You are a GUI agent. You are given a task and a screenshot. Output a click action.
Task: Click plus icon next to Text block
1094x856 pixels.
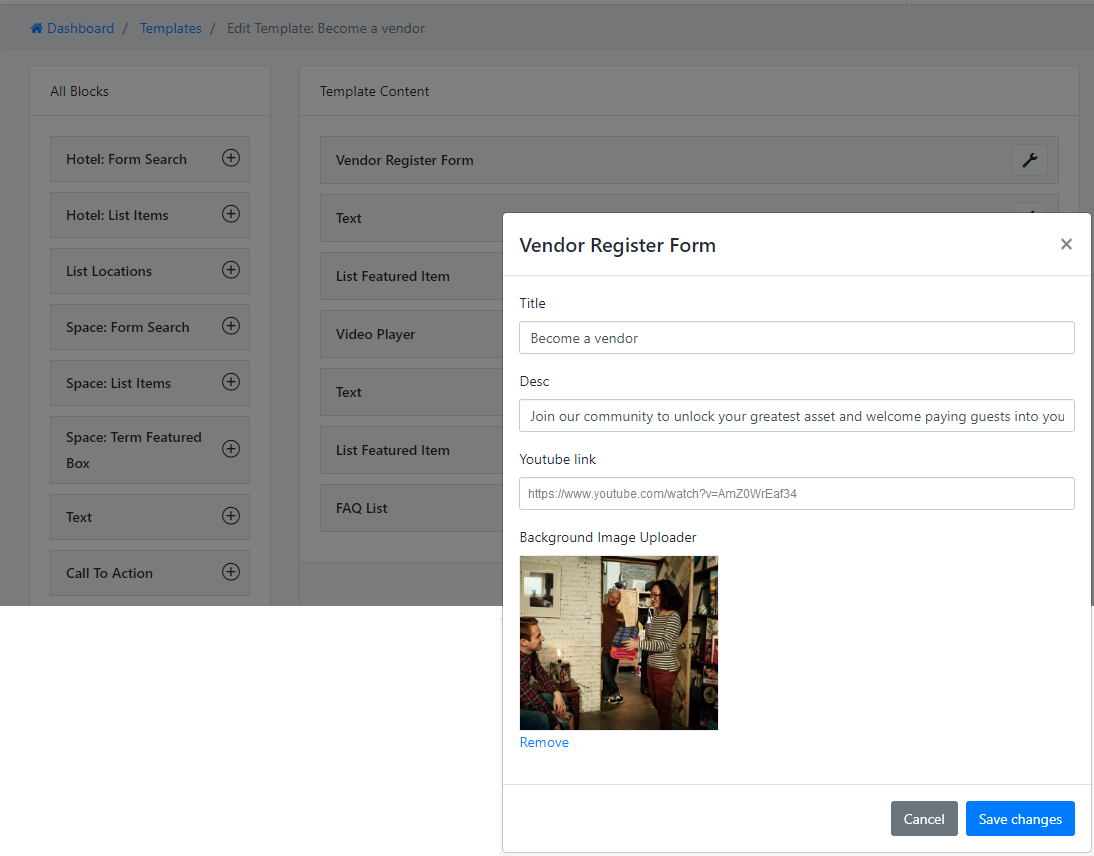click(x=230, y=516)
